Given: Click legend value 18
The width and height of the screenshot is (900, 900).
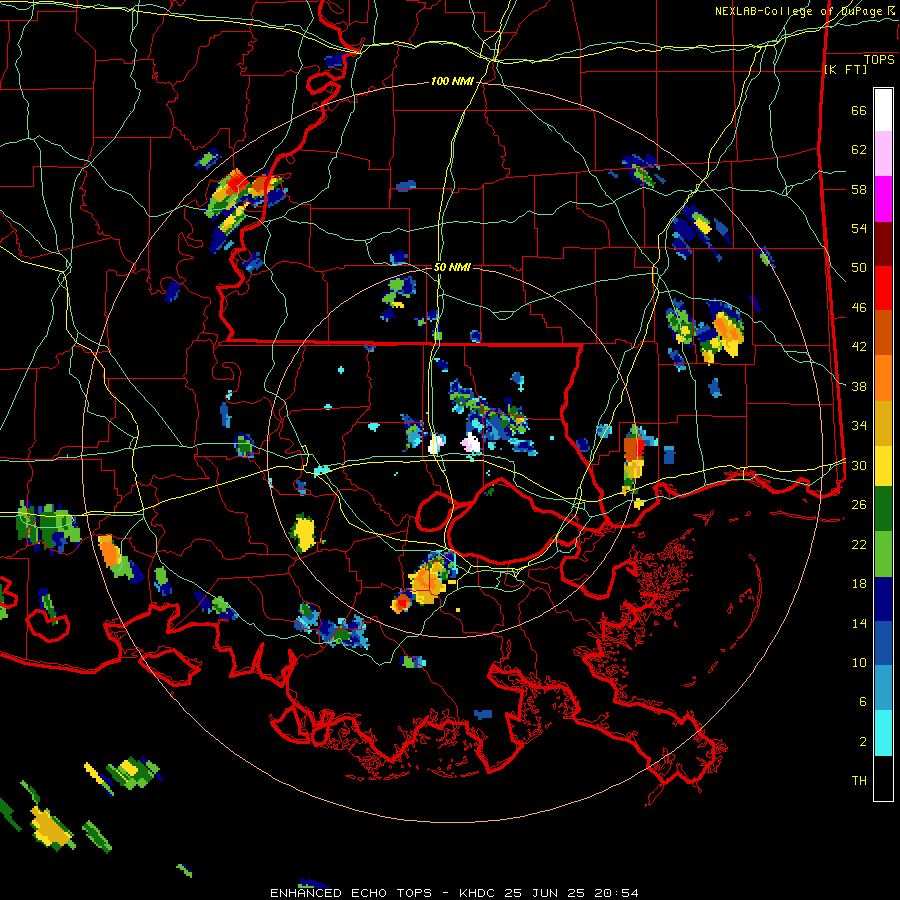Looking at the screenshot, I should pyautogui.click(x=859, y=584).
